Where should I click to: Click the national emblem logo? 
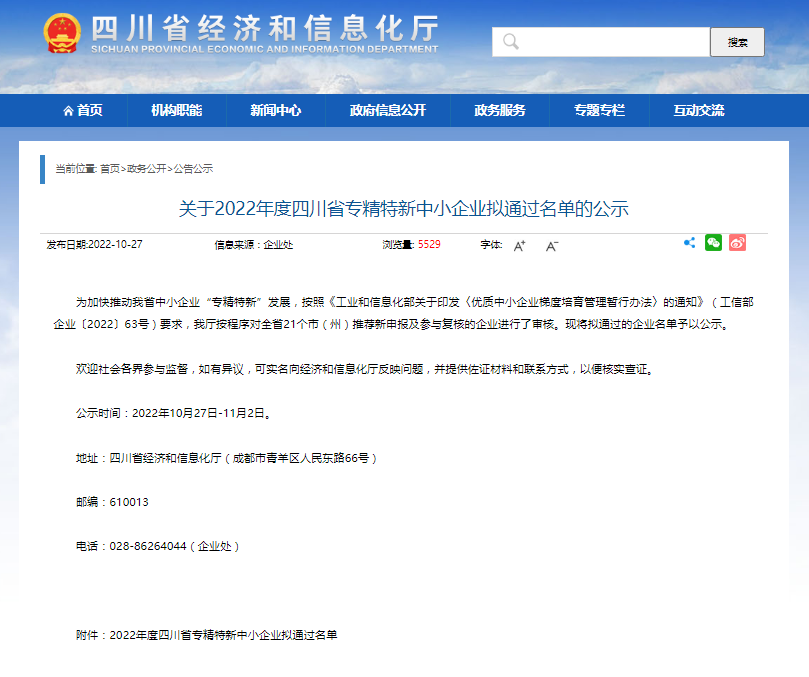63,34
